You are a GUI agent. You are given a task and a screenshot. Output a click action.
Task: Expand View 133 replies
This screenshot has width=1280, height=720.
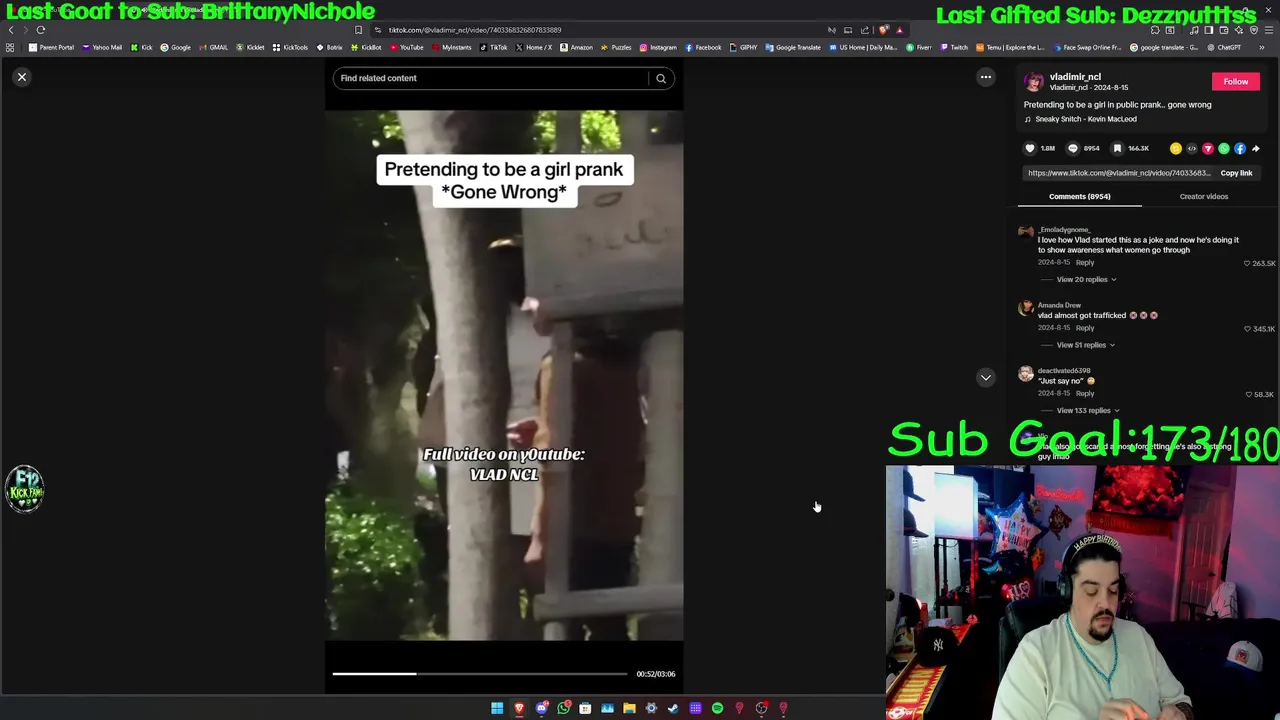pyautogui.click(x=1087, y=410)
